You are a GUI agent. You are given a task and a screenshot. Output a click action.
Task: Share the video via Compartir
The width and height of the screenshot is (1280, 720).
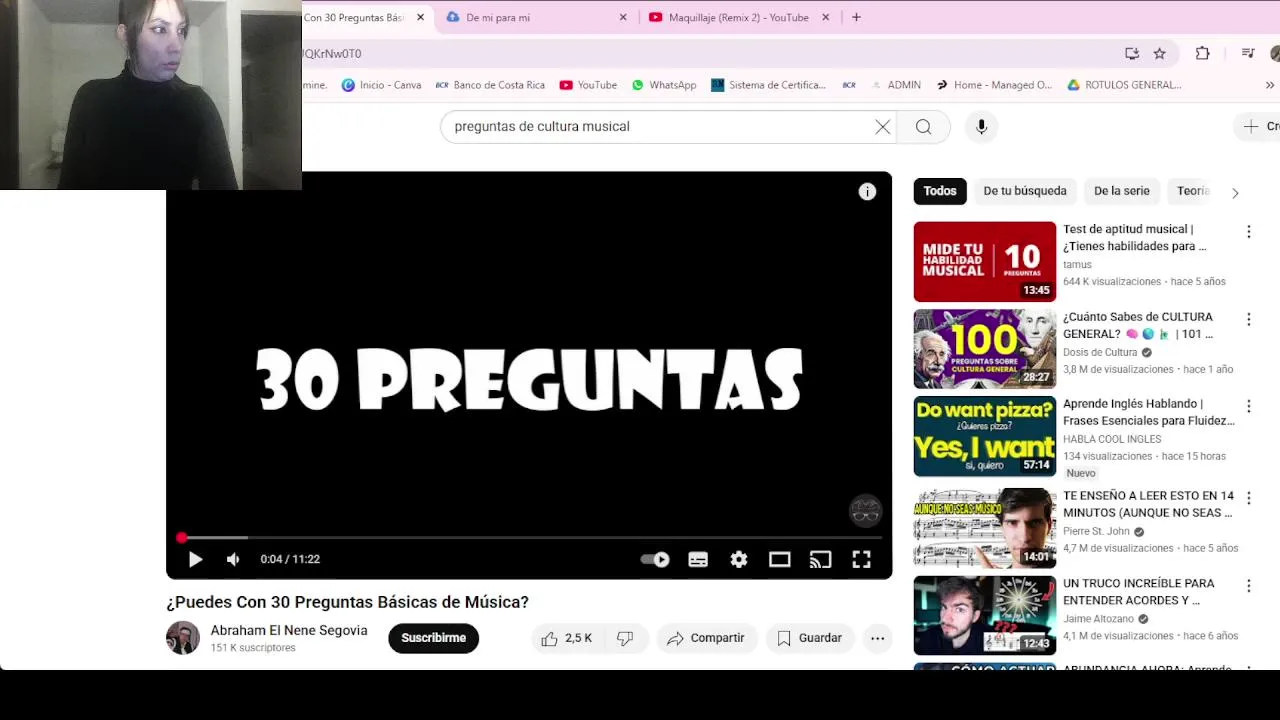706,638
